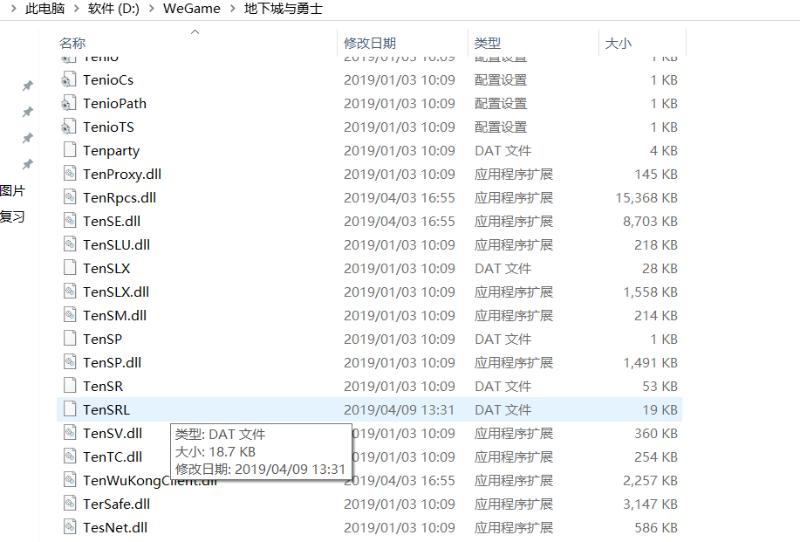Select the file name Tenparty
Viewport: 800px width, 542px height.
click(111, 151)
